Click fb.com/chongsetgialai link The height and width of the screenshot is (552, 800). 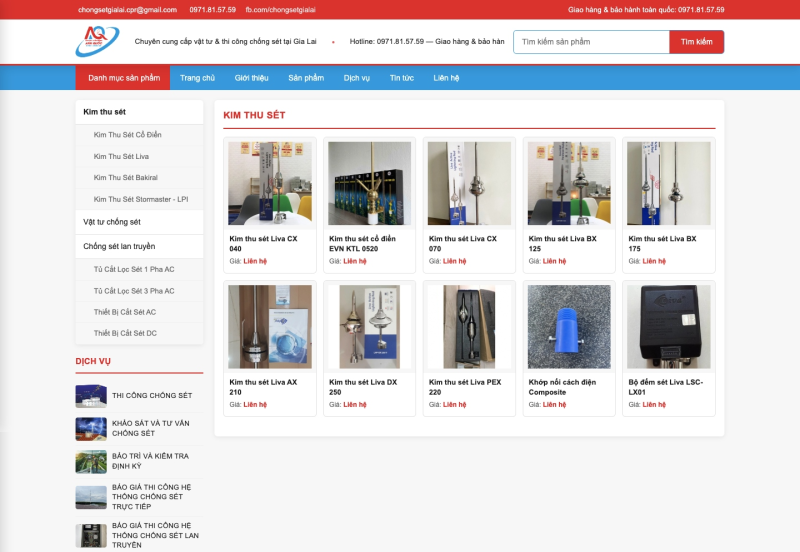[281, 10]
